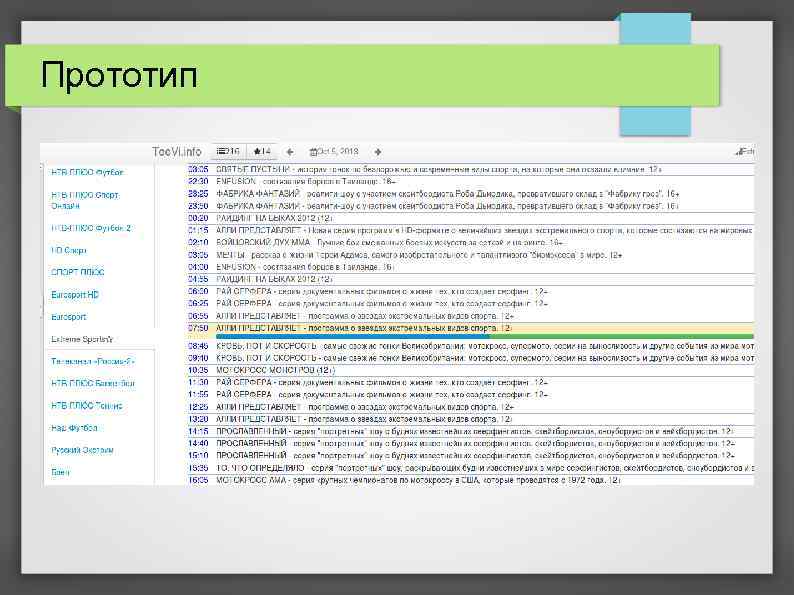
Task: Select the НТВ ПЛЮС Теннис channel
Action: (87, 406)
